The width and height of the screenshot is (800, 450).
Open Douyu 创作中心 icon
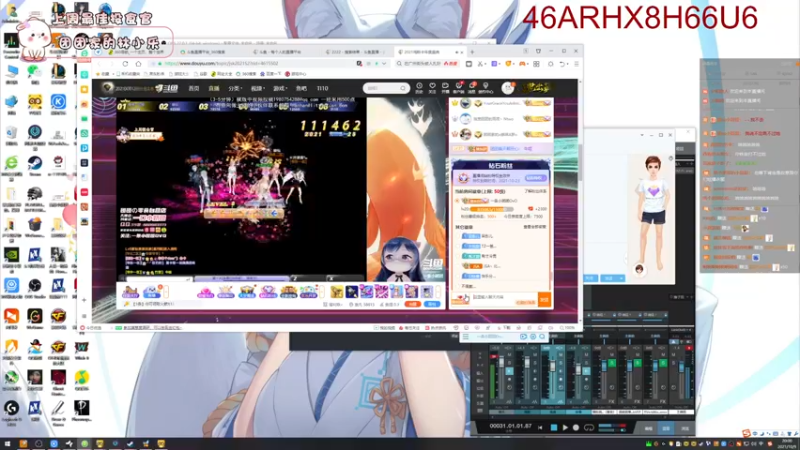pos(485,88)
